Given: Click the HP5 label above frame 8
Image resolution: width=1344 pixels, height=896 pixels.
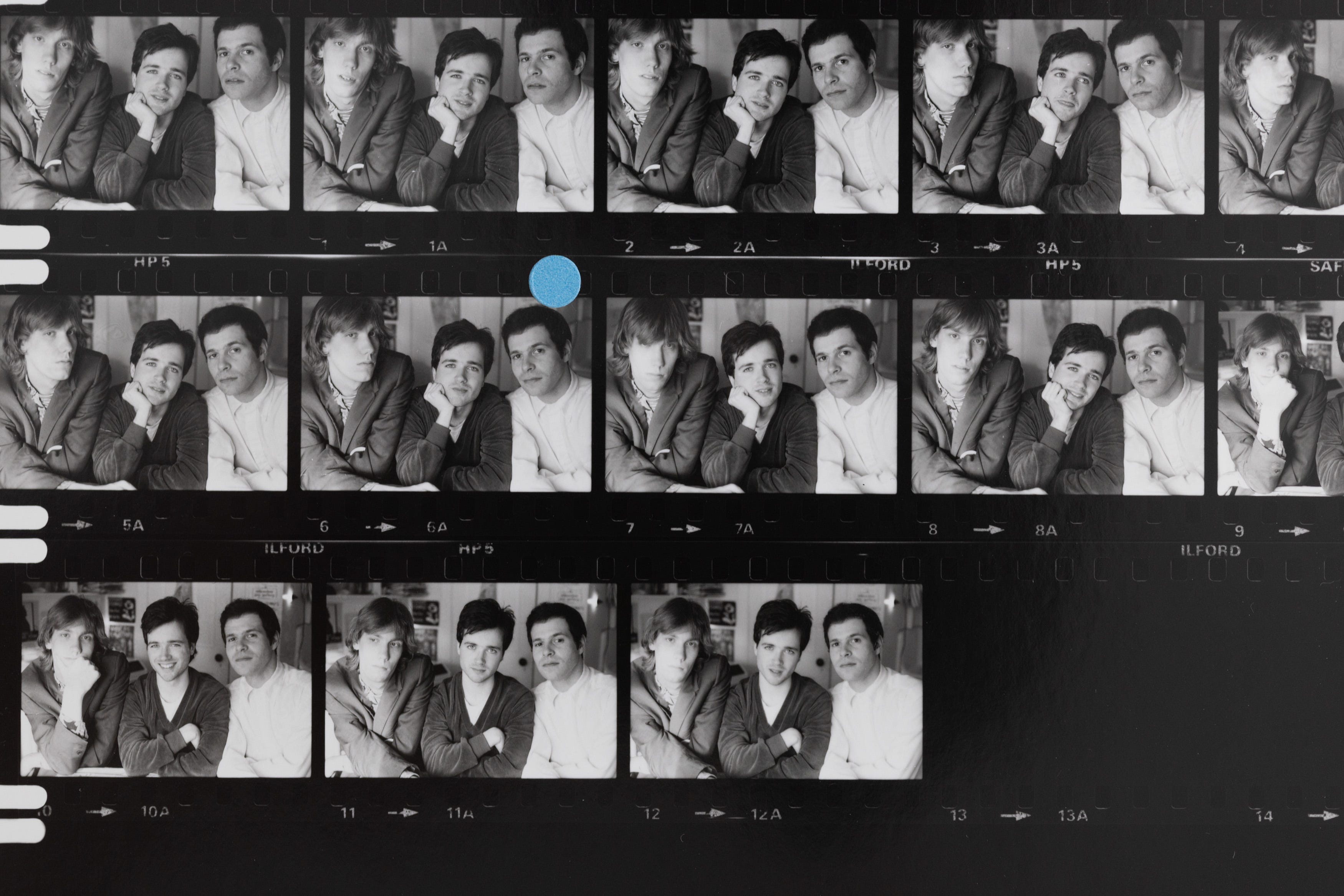Looking at the screenshot, I should 1063,265.
